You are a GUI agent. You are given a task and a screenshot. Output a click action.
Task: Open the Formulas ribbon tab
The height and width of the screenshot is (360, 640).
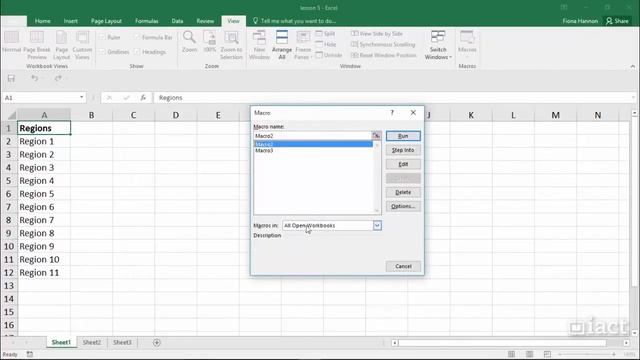coord(147,21)
